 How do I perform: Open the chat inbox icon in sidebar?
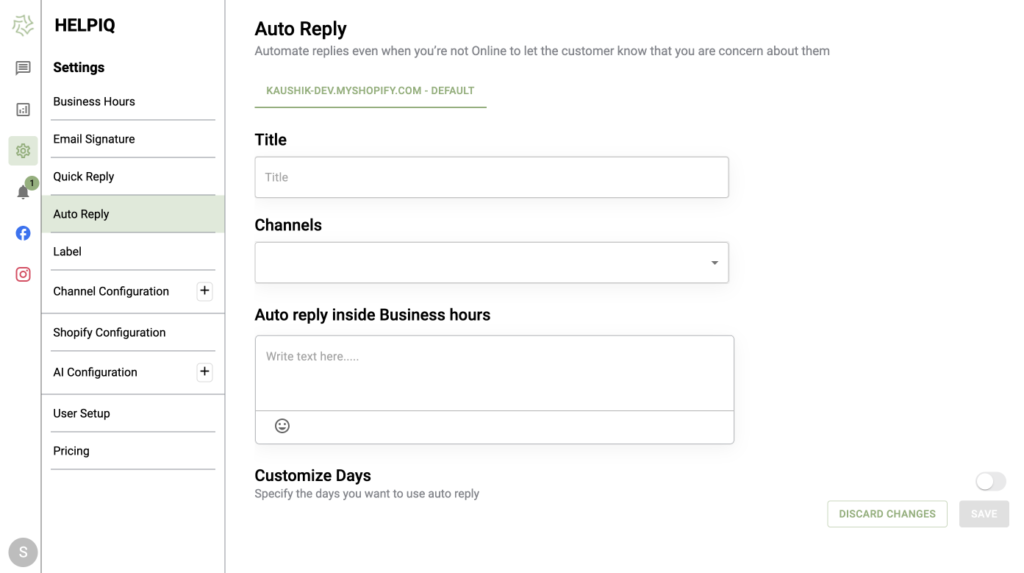point(23,68)
